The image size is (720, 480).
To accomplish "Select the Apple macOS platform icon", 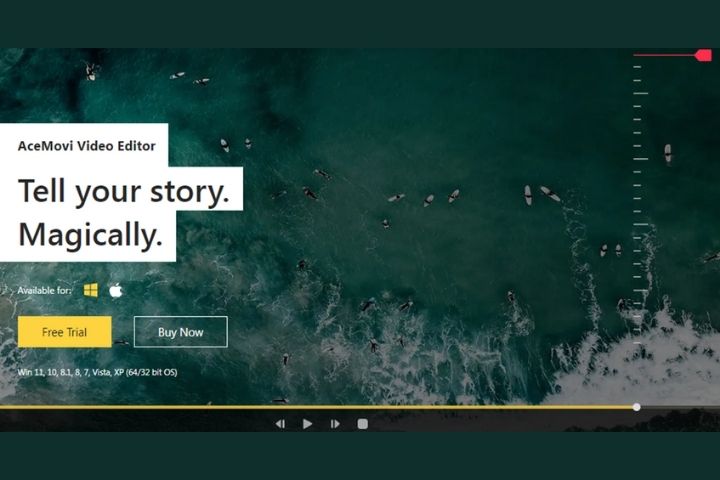I will pyautogui.click(x=116, y=290).
